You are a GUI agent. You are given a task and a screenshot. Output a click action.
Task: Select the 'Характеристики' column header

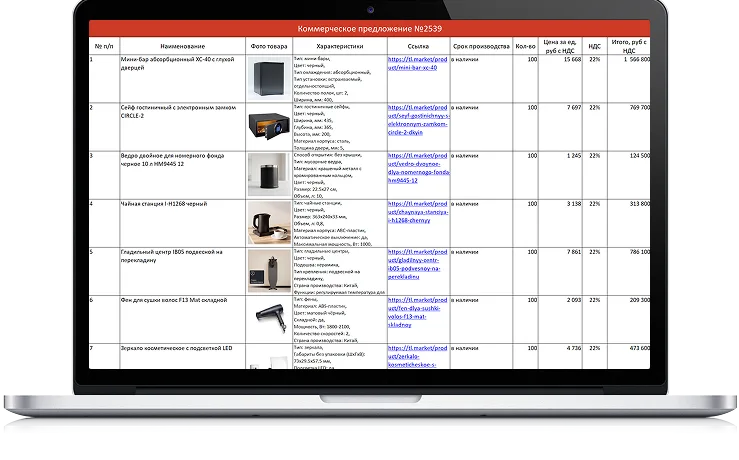click(340, 46)
